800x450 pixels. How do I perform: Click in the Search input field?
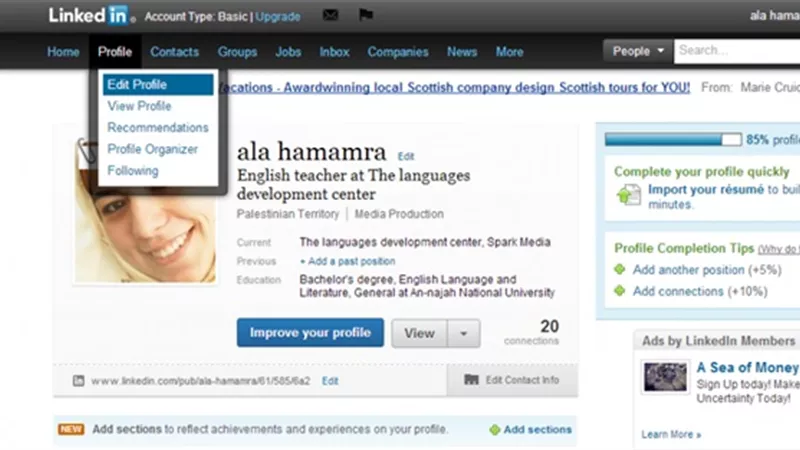(x=737, y=51)
